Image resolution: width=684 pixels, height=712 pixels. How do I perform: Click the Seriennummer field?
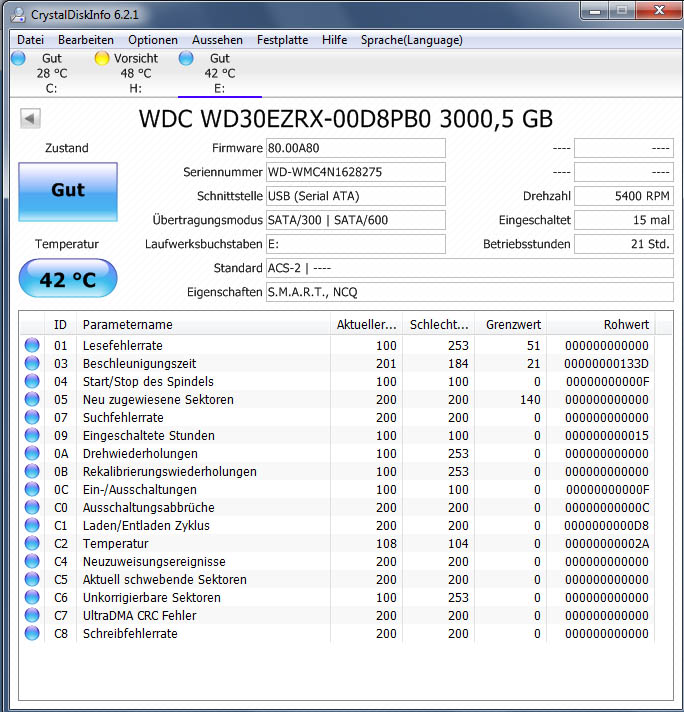pos(356,172)
